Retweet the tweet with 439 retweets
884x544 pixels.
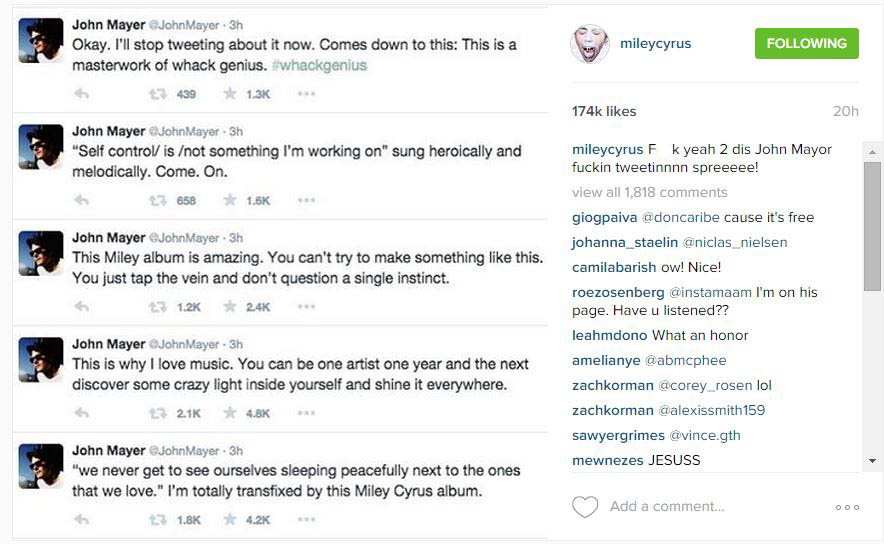pos(158,94)
